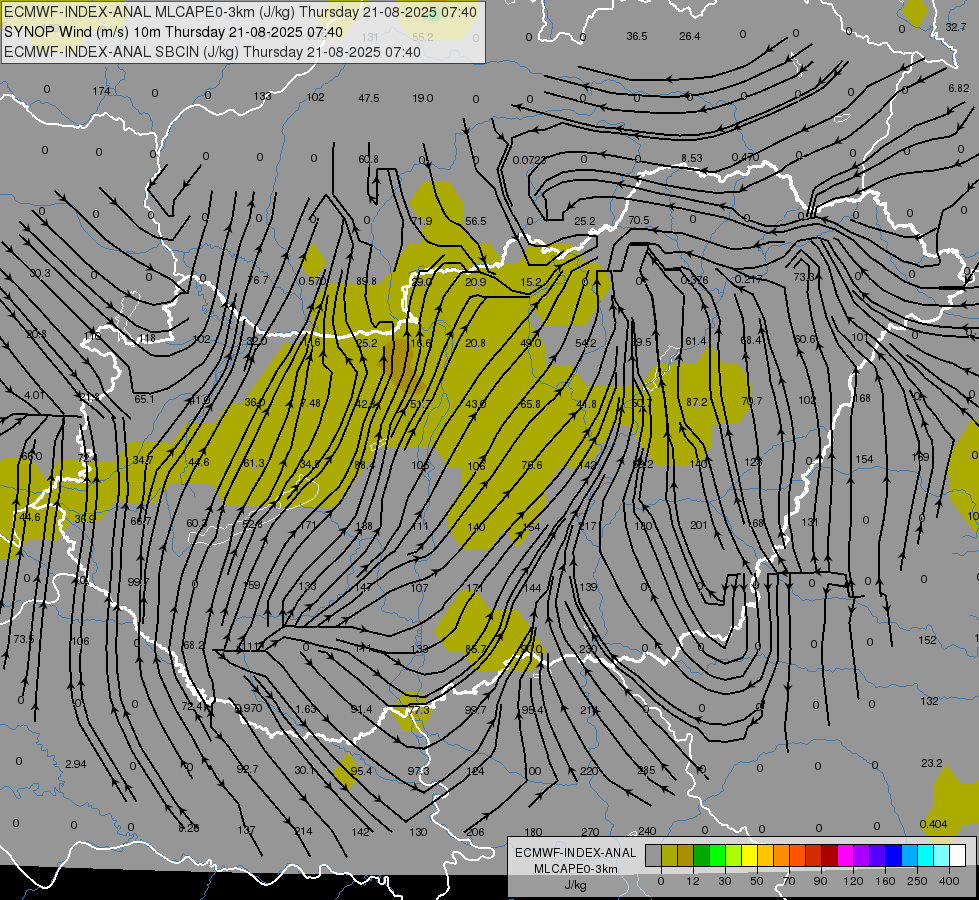Click the map value 0.970
This screenshot has width=979, height=900.
pyautogui.click(x=248, y=708)
